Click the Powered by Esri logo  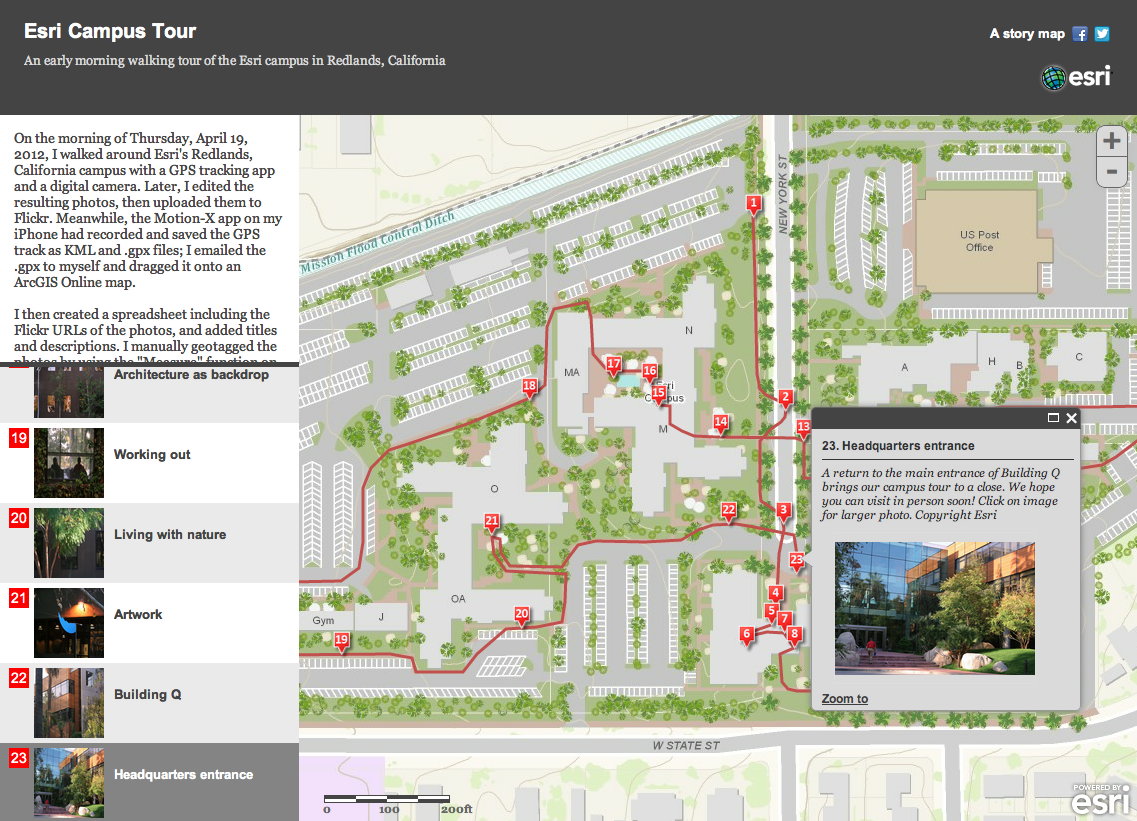(1101, 799)
